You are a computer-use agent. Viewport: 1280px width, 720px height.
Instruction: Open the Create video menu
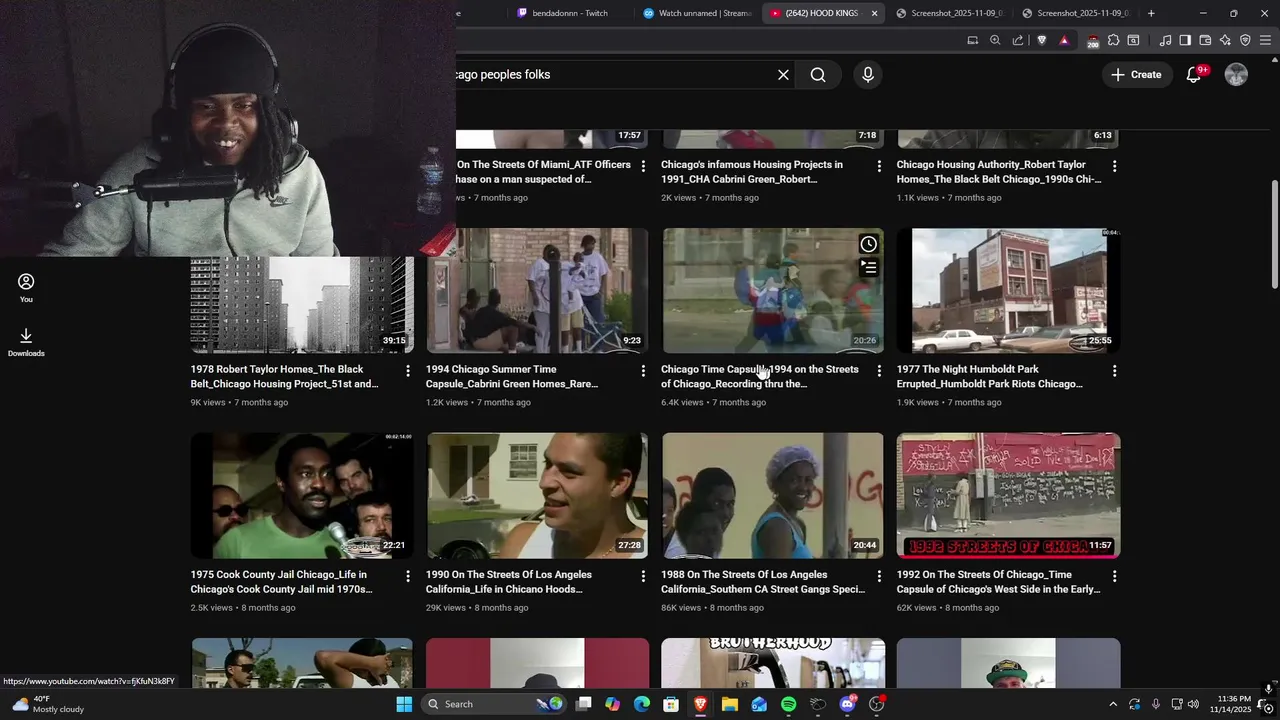[1136, 75]
